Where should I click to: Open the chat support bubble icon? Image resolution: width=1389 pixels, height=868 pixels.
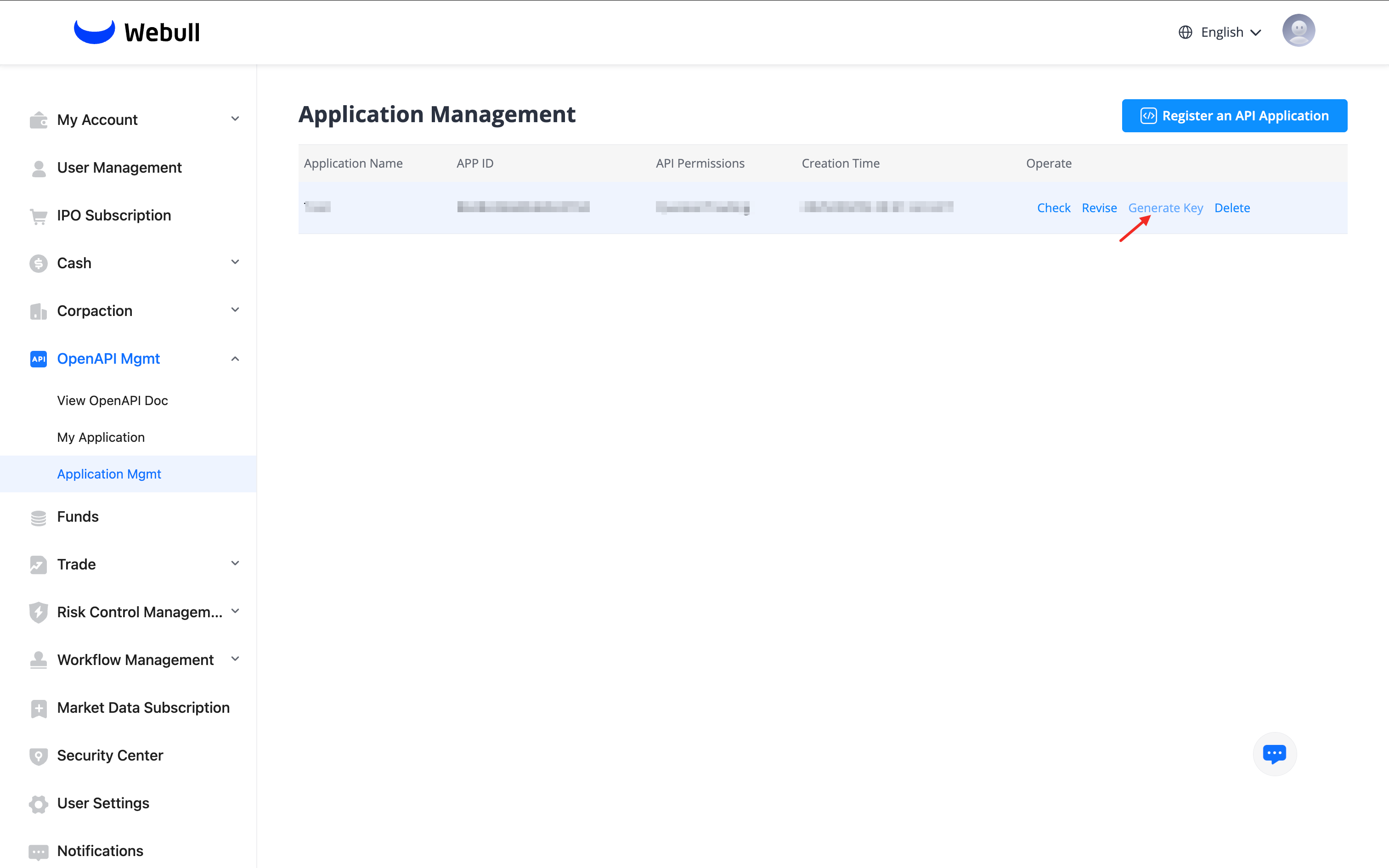(x=1274, y=754)
